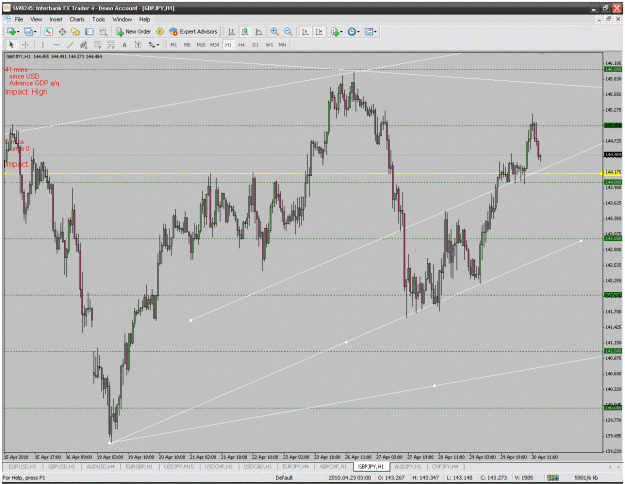The image size is (625, 484).
Task: Toggle the Terminal window icon
Action: [89, 31]
